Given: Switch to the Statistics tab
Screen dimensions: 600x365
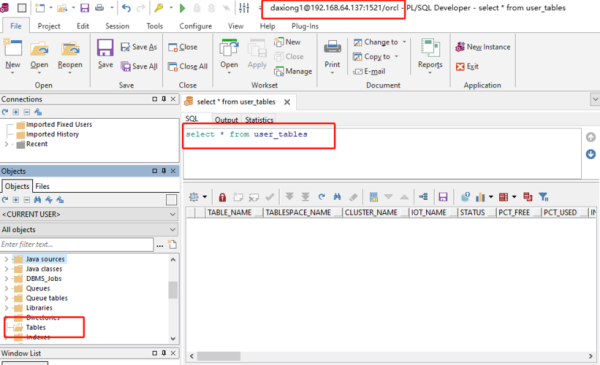Looking at the screenshot, I should point(259,120).
